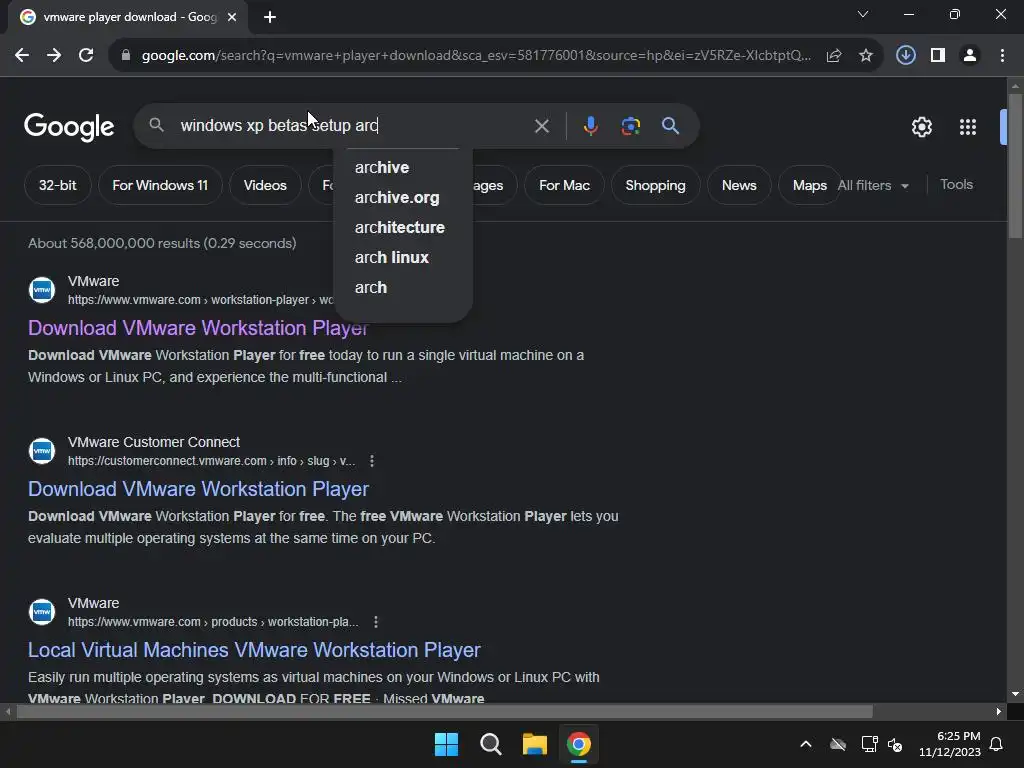Switch to News results
This screenshot has height=768, width=1024.
[739, 185]
